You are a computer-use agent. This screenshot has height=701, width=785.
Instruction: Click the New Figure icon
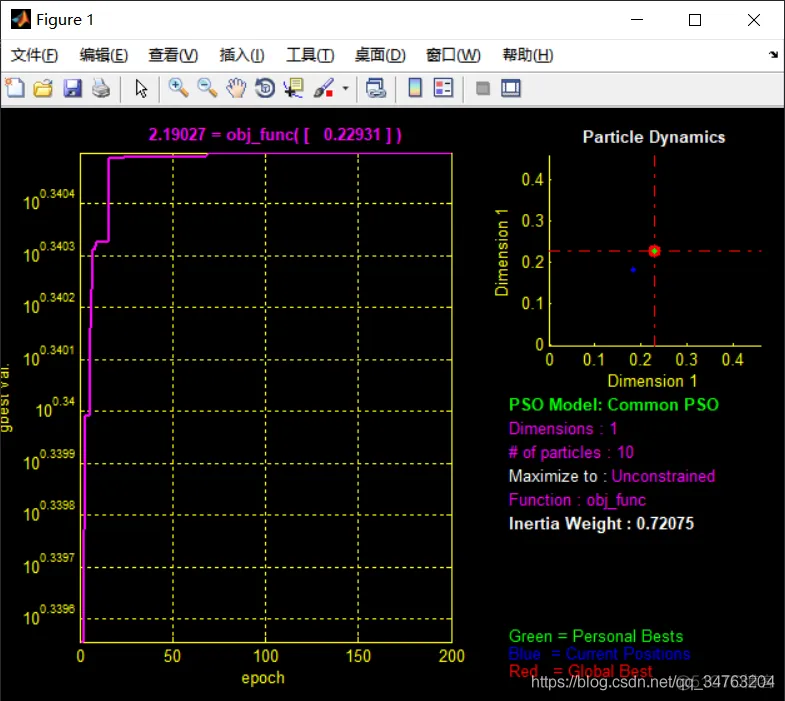[15, 88]
